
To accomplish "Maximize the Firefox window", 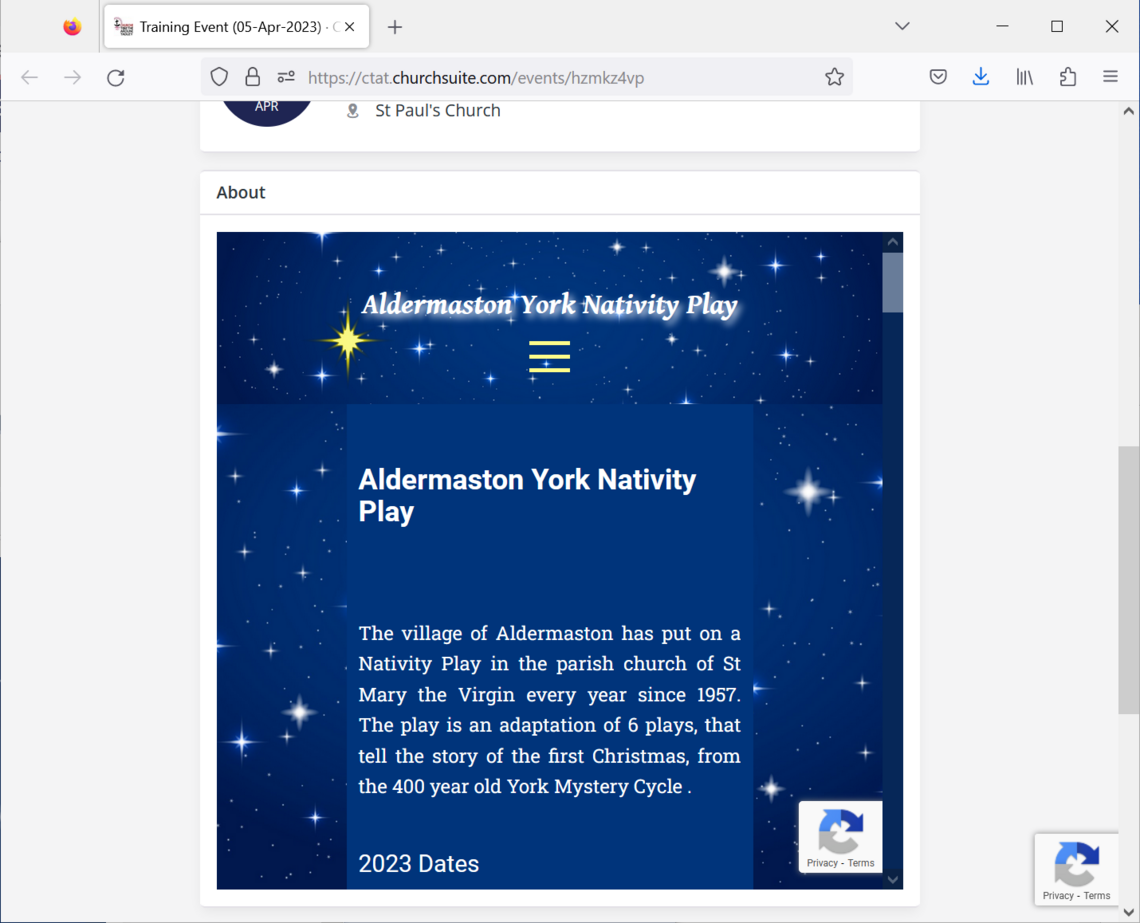I will [1057, 26].
